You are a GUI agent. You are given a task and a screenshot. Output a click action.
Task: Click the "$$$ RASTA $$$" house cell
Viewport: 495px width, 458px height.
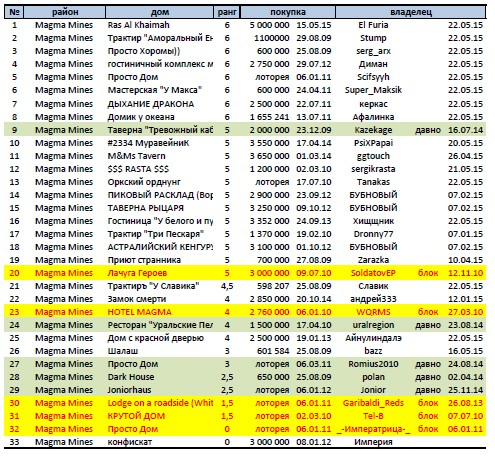tap(138, 169)
